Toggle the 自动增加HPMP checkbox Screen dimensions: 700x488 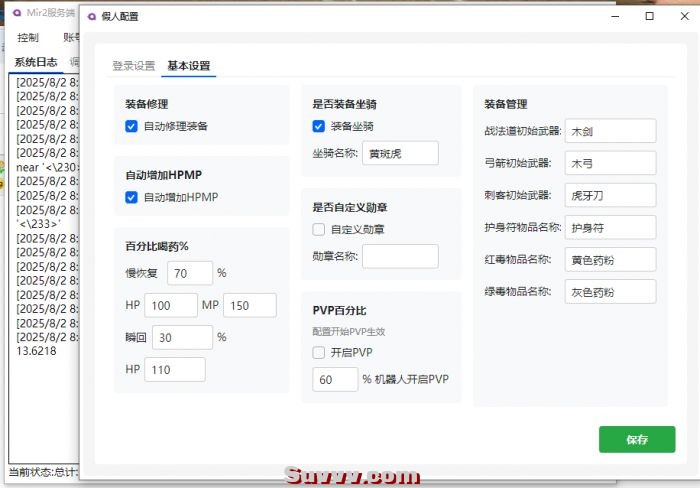pos(131,197)
